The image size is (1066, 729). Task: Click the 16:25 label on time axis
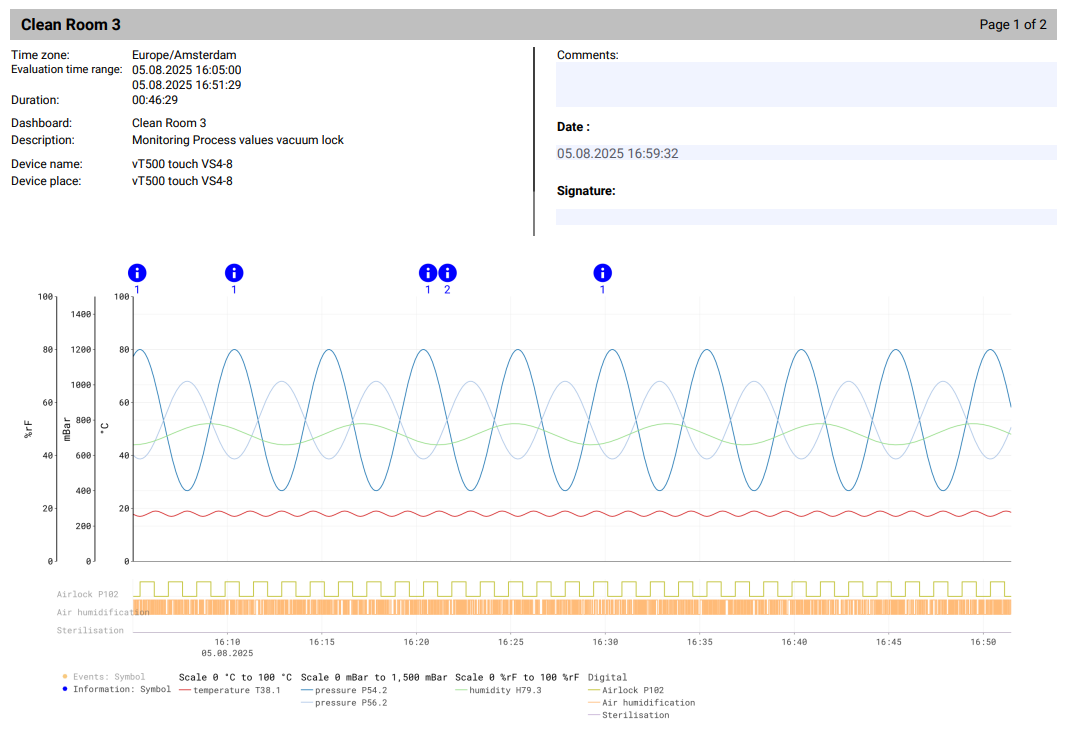(x=510, y=642)
